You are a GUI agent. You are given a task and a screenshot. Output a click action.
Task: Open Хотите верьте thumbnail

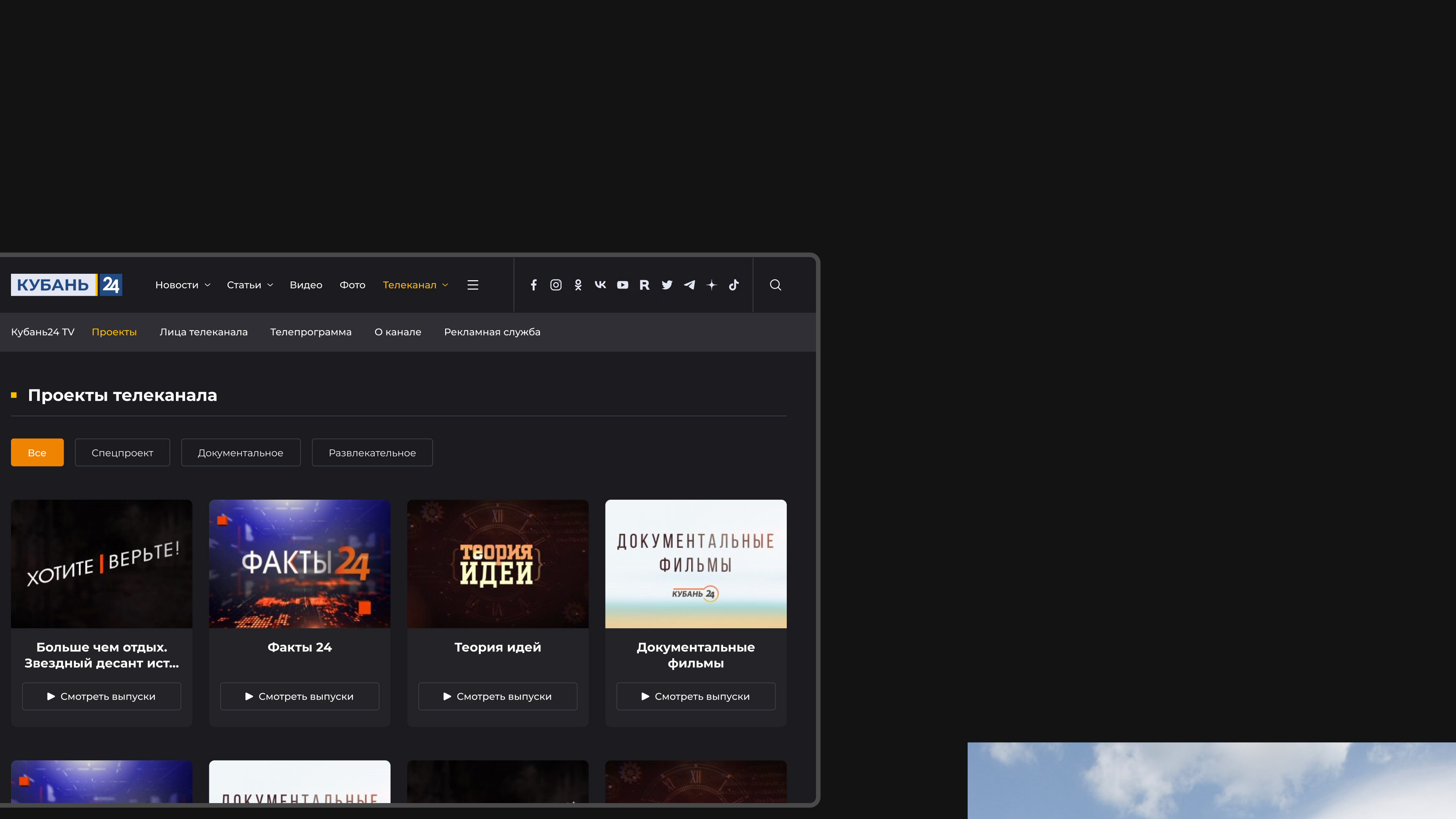point(102,563)
